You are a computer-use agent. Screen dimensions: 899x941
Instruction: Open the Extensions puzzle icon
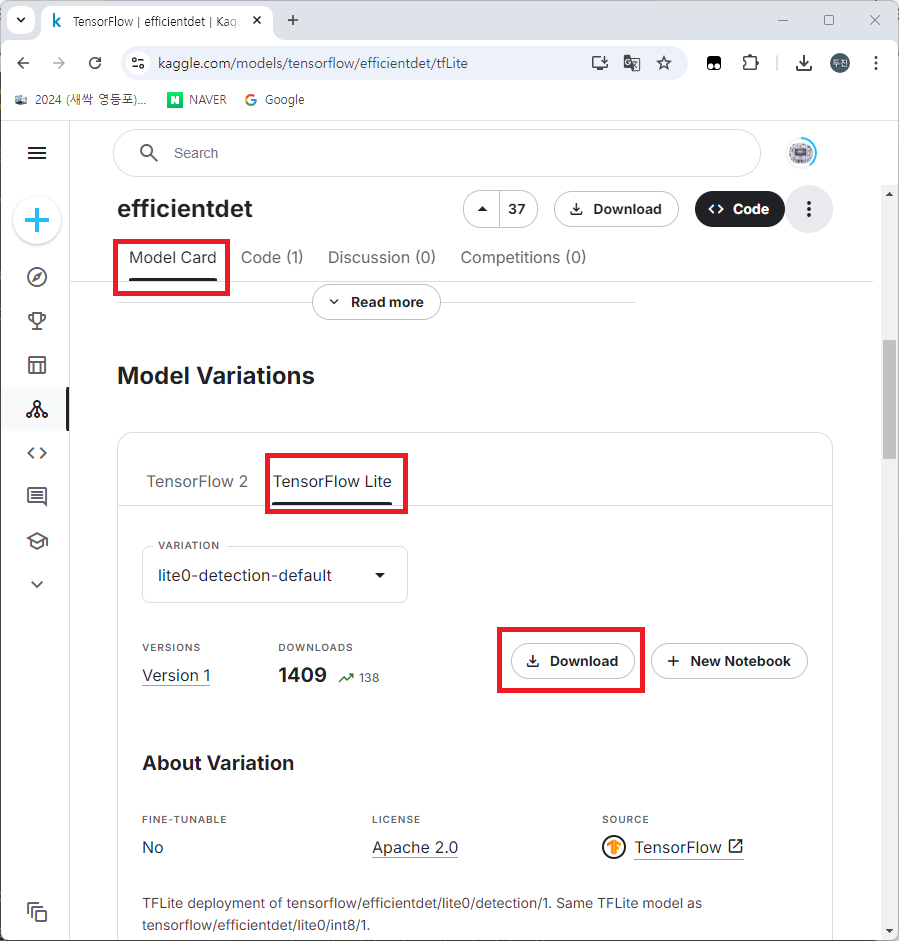tap(750, 63)
